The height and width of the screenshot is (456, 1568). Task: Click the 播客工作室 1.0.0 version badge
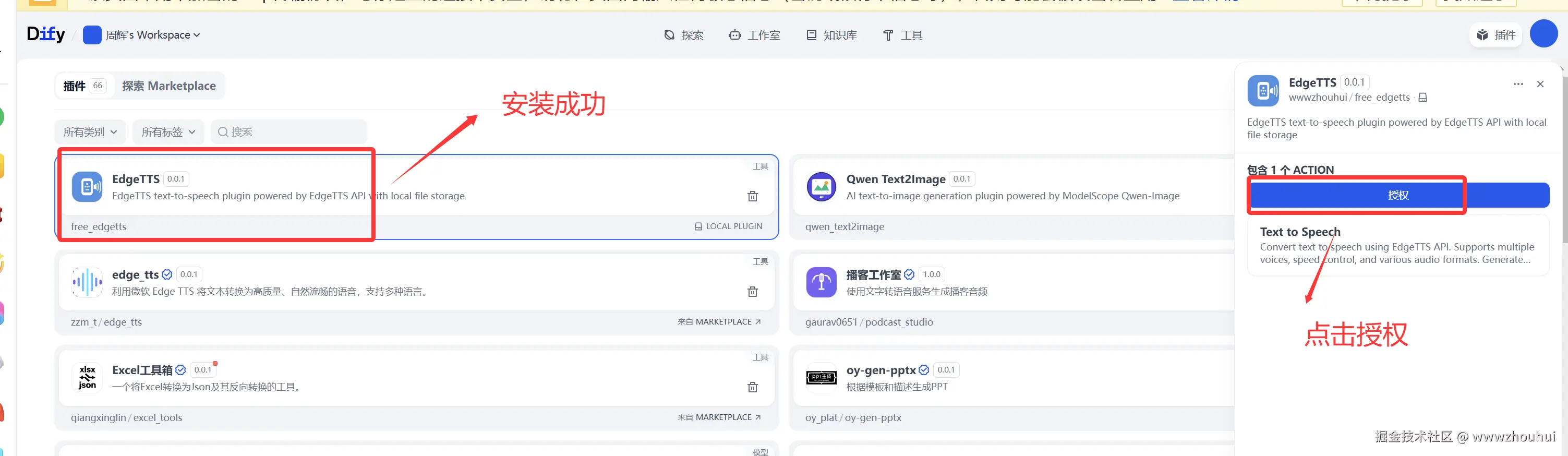point(932,274)
